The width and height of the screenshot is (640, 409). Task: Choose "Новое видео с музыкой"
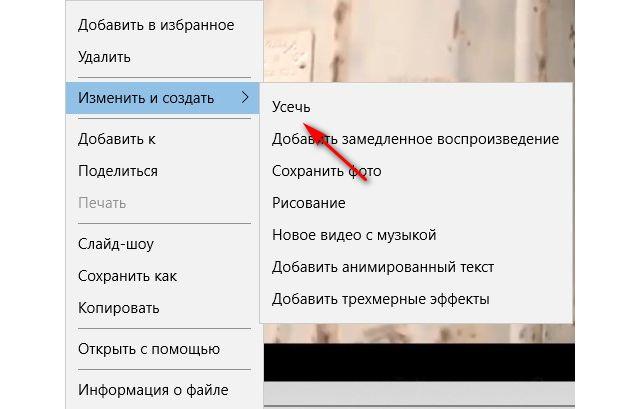416,235
